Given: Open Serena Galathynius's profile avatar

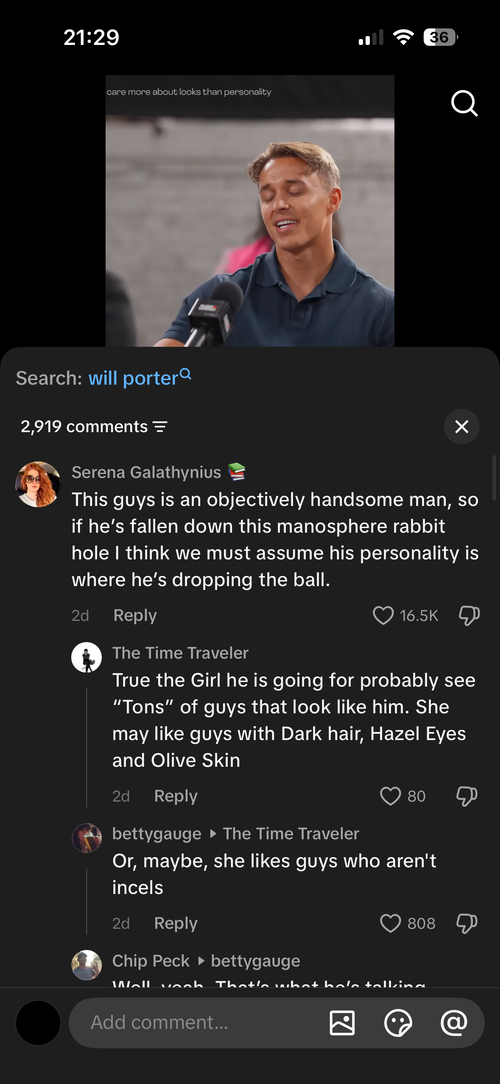Looking at the screenshot, I should coord(38,484).
